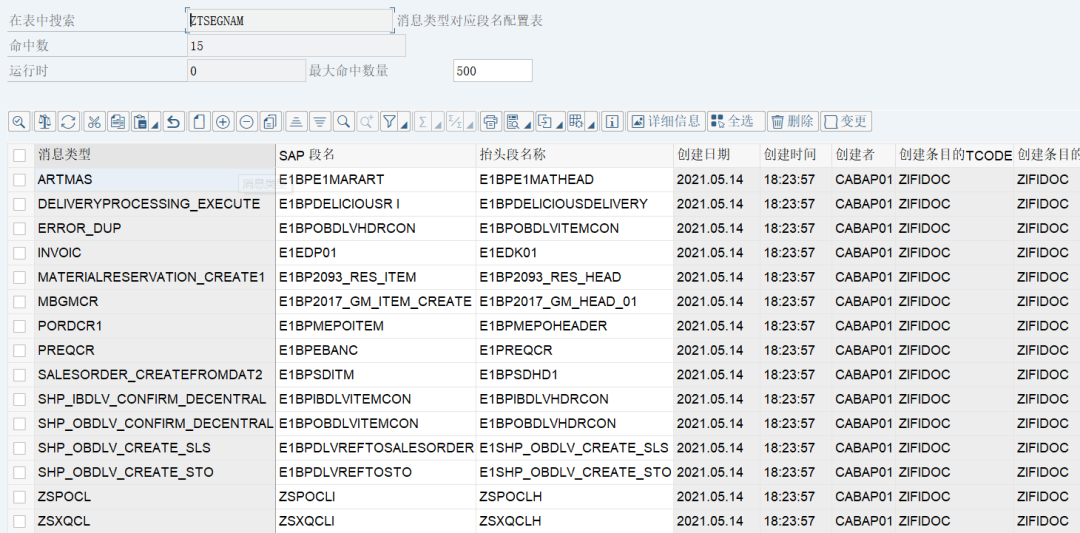Check the select-all checkbox in table header
Screen dimensions: 1080x533
(19, 156)
